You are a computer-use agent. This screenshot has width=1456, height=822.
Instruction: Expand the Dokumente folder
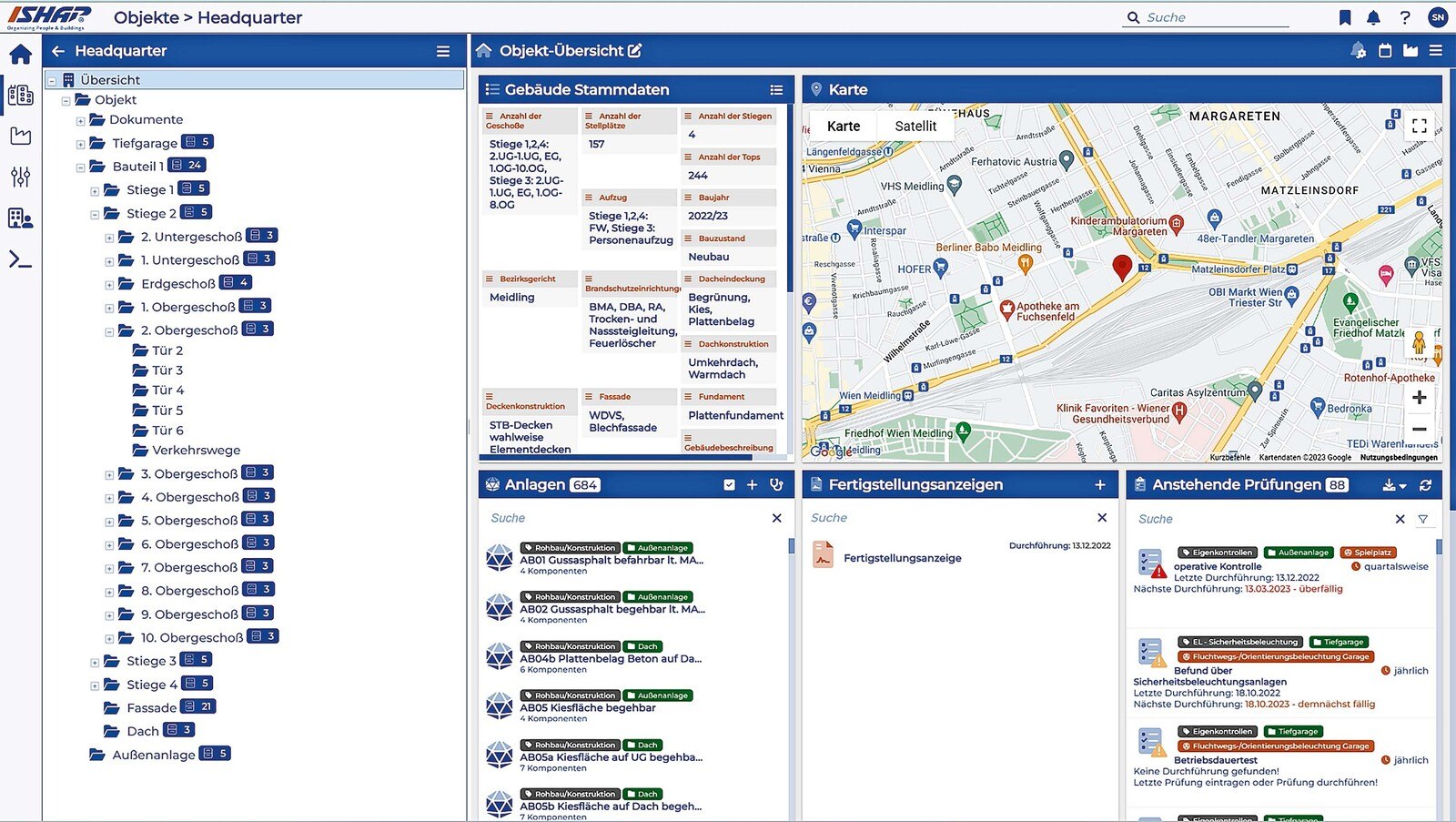point(80,121)
